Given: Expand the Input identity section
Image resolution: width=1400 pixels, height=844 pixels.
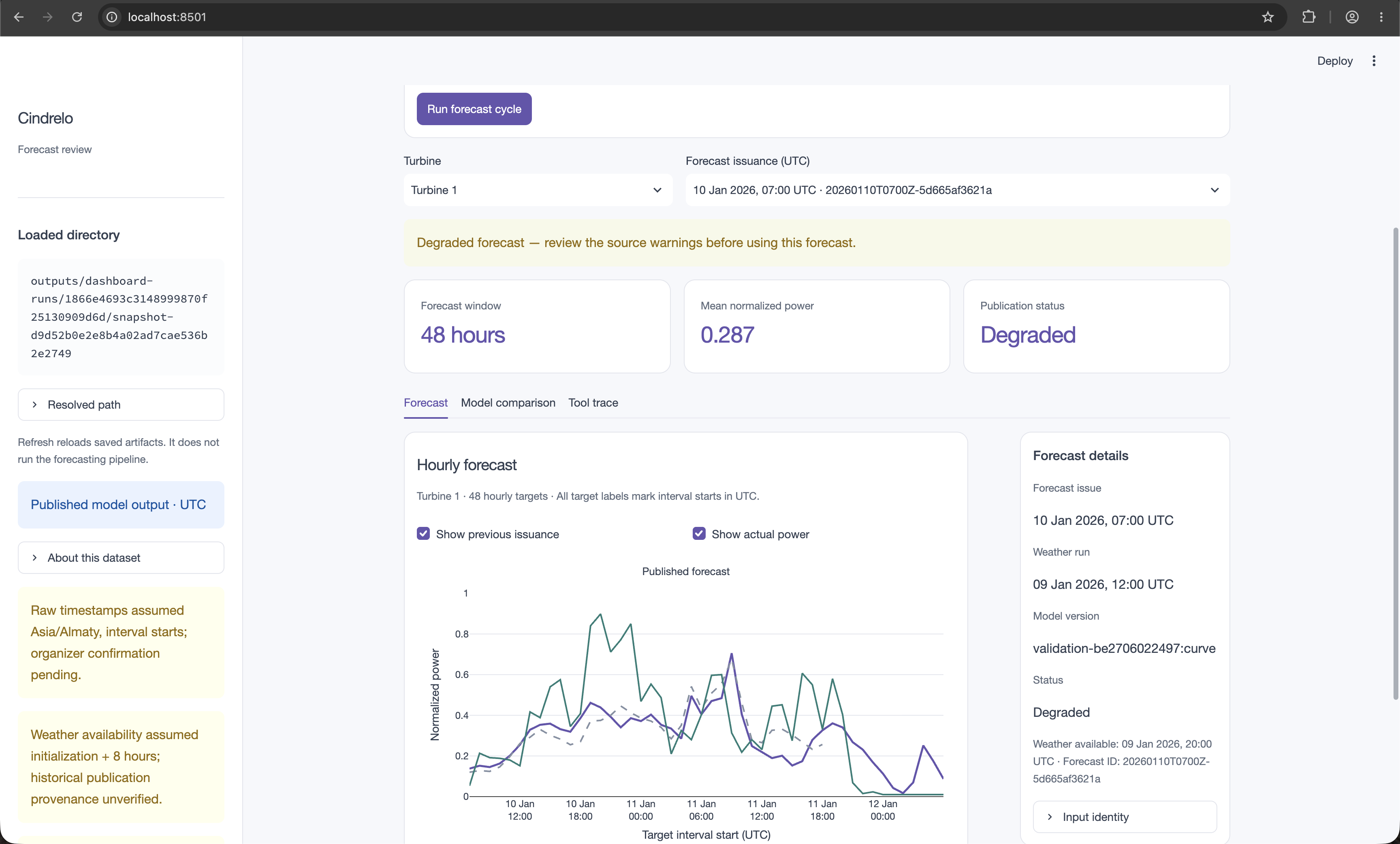Looking at the screenshot, I should pyautogui.click(x=1125, y=817).
